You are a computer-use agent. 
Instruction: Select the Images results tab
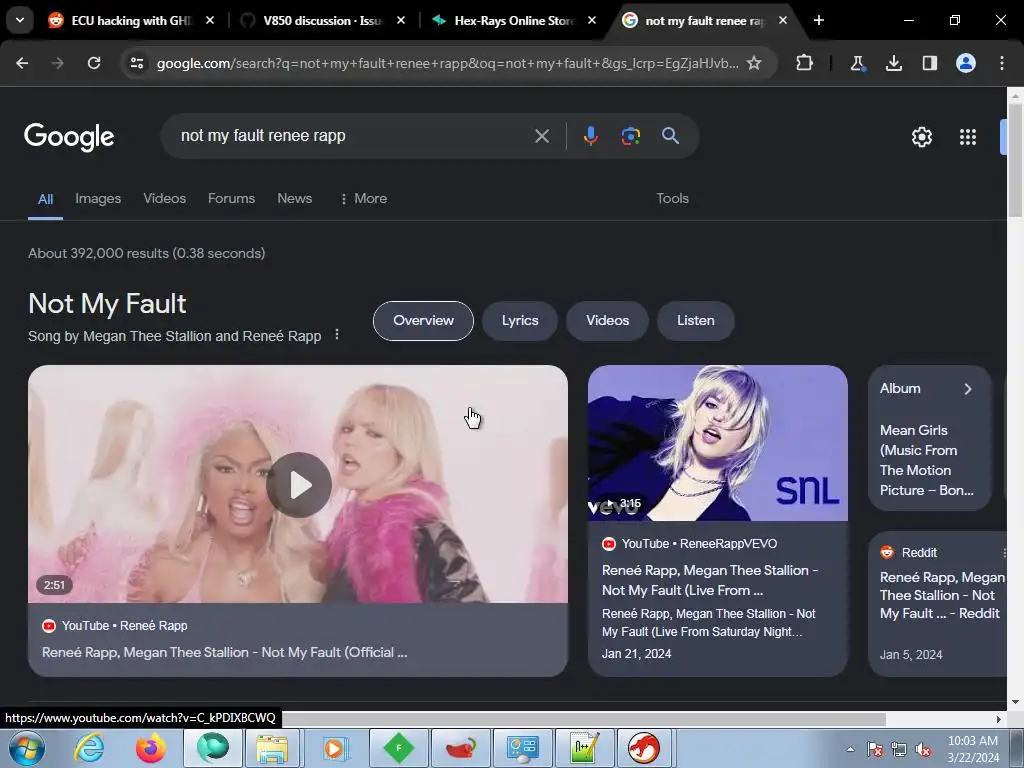[x=98, y=198]
